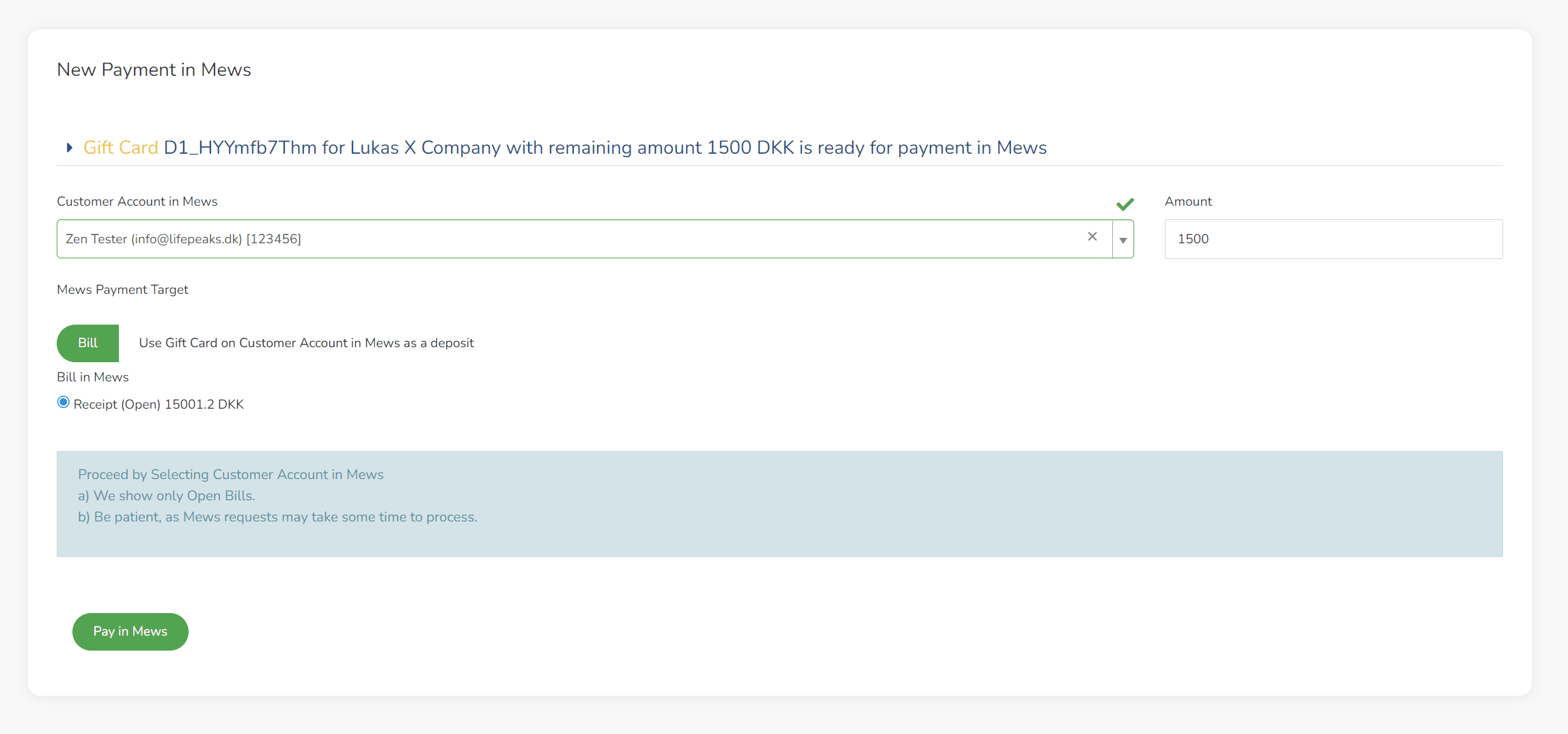
Task: Click the Proceed by Selecting Customer Account notice
Action: 230,474
